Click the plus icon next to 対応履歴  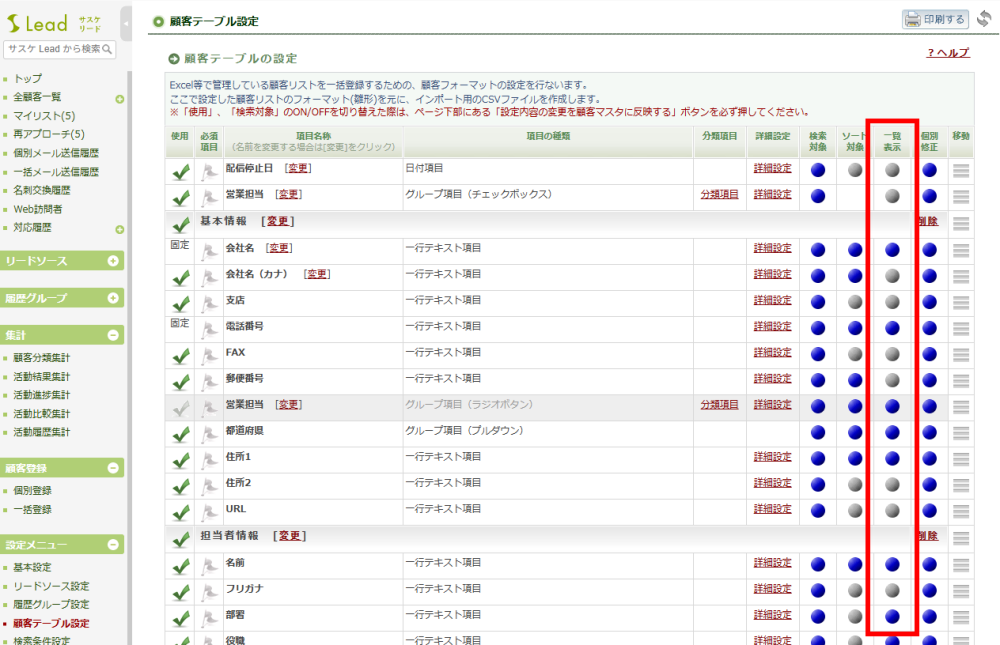tap(119, 229)
